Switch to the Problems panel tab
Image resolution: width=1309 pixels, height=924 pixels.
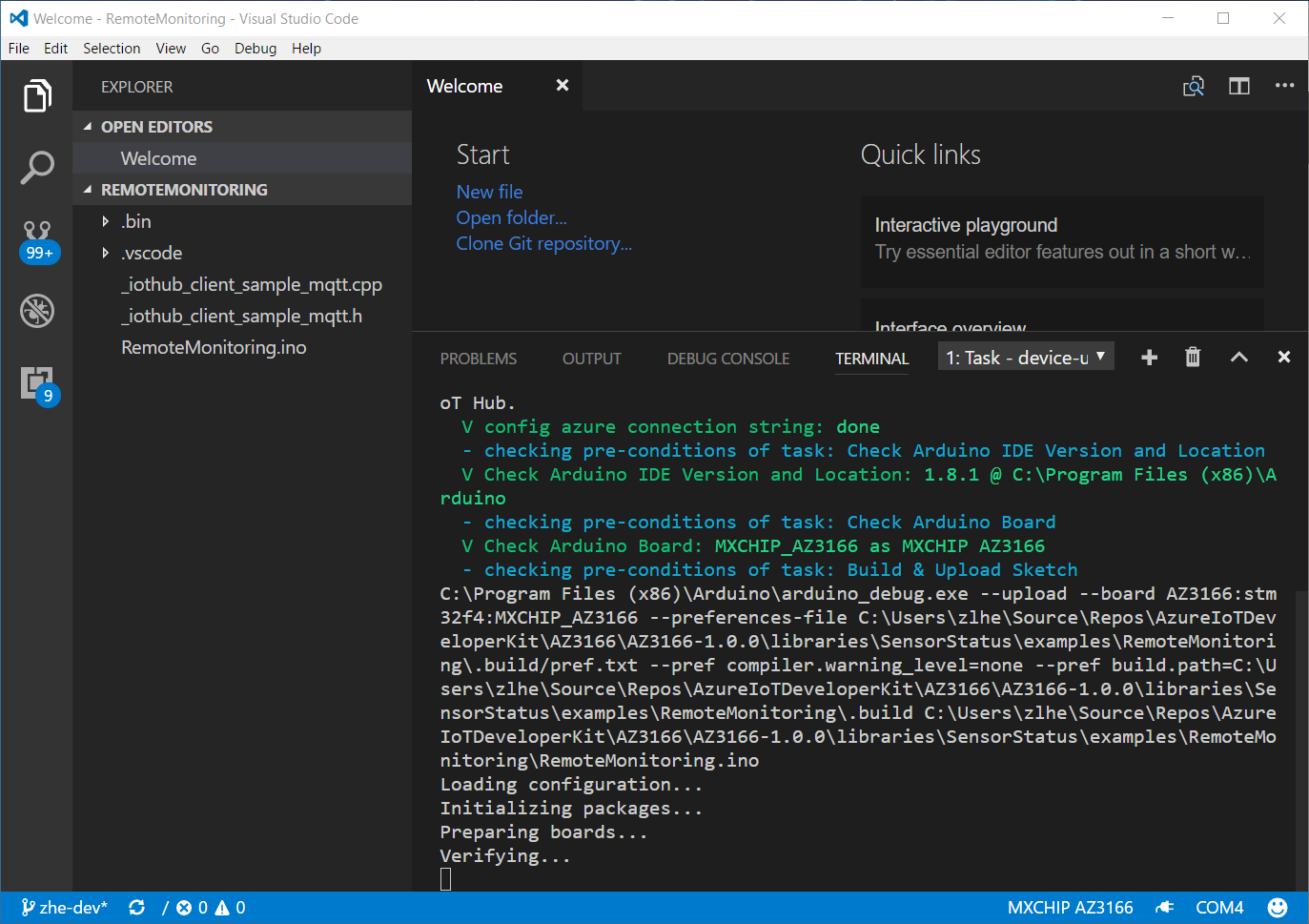479,359
